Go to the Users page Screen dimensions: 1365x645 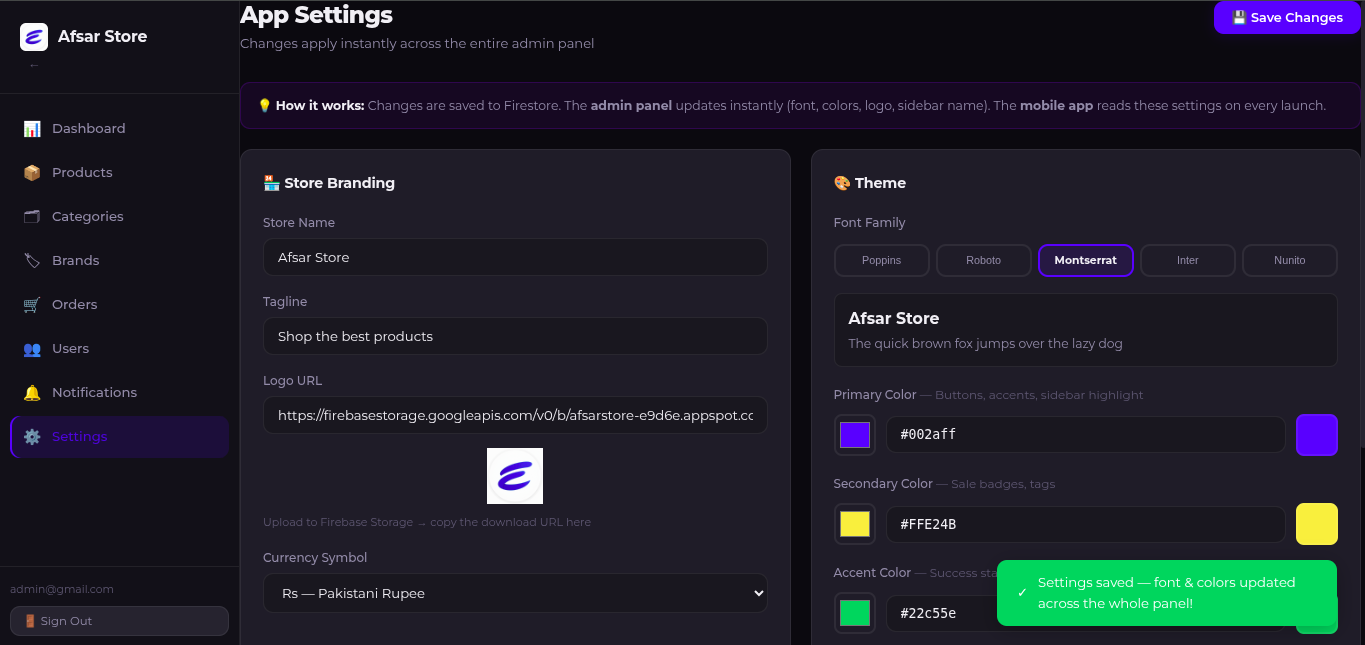coord(120,349)
